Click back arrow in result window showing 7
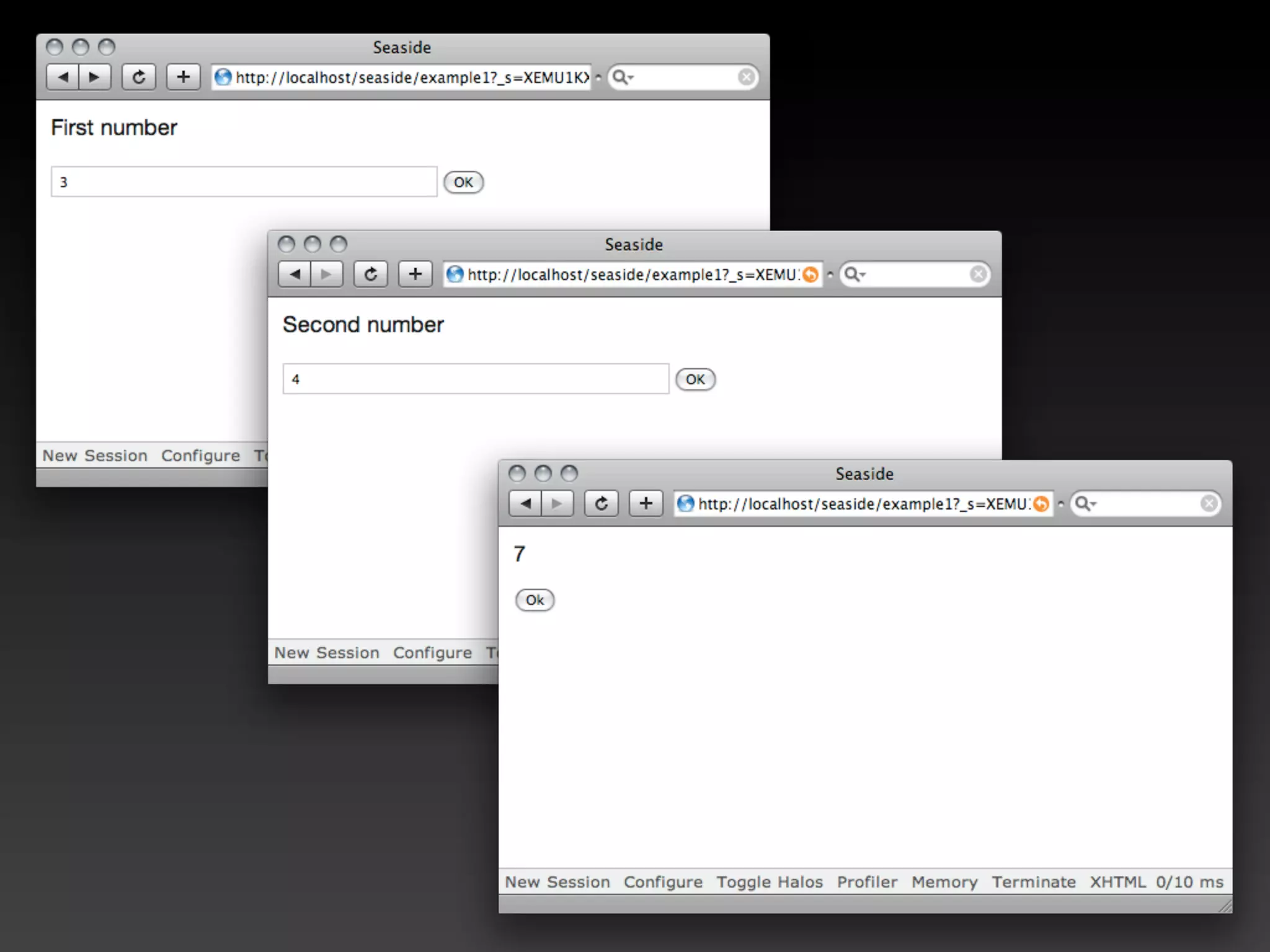Viewport: 1270px width, 952px height. click(x=525, y=504)
